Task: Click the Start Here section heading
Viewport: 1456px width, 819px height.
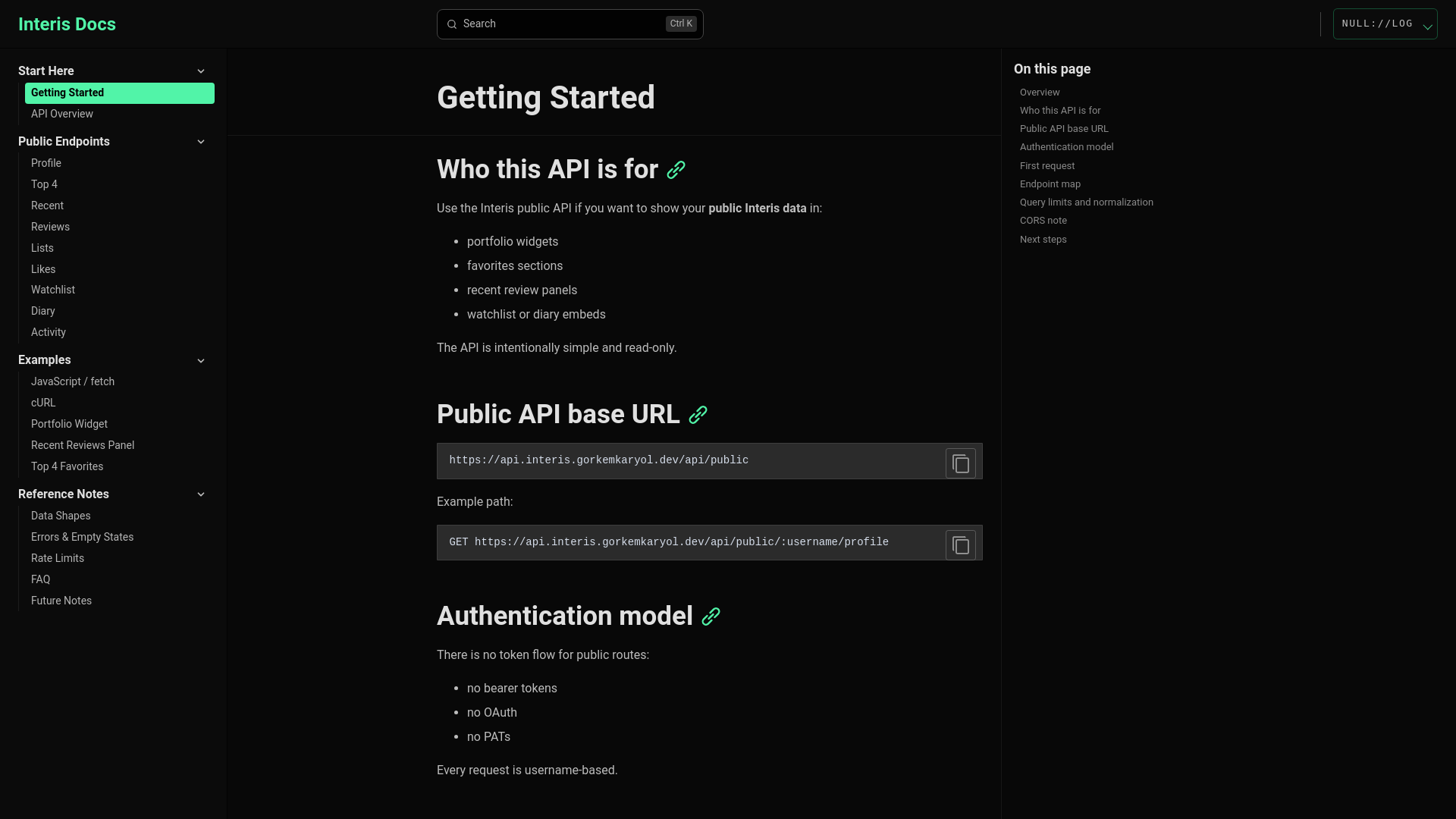Action: click(x=46, y=71)
